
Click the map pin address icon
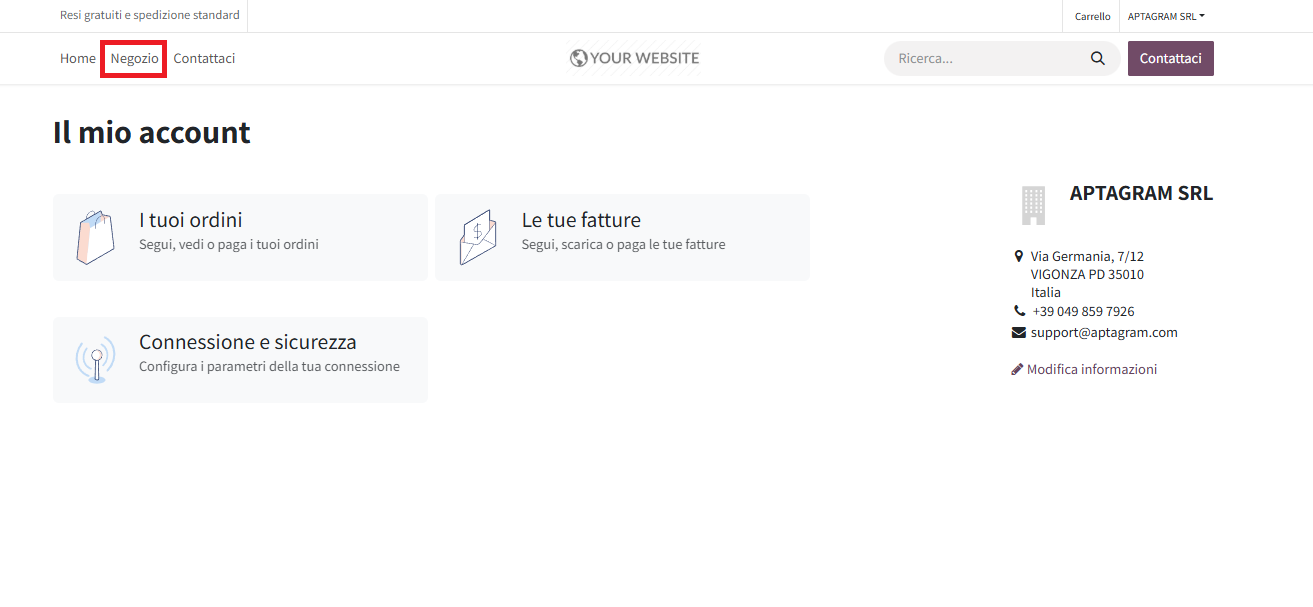click(x=1018, y=256)
